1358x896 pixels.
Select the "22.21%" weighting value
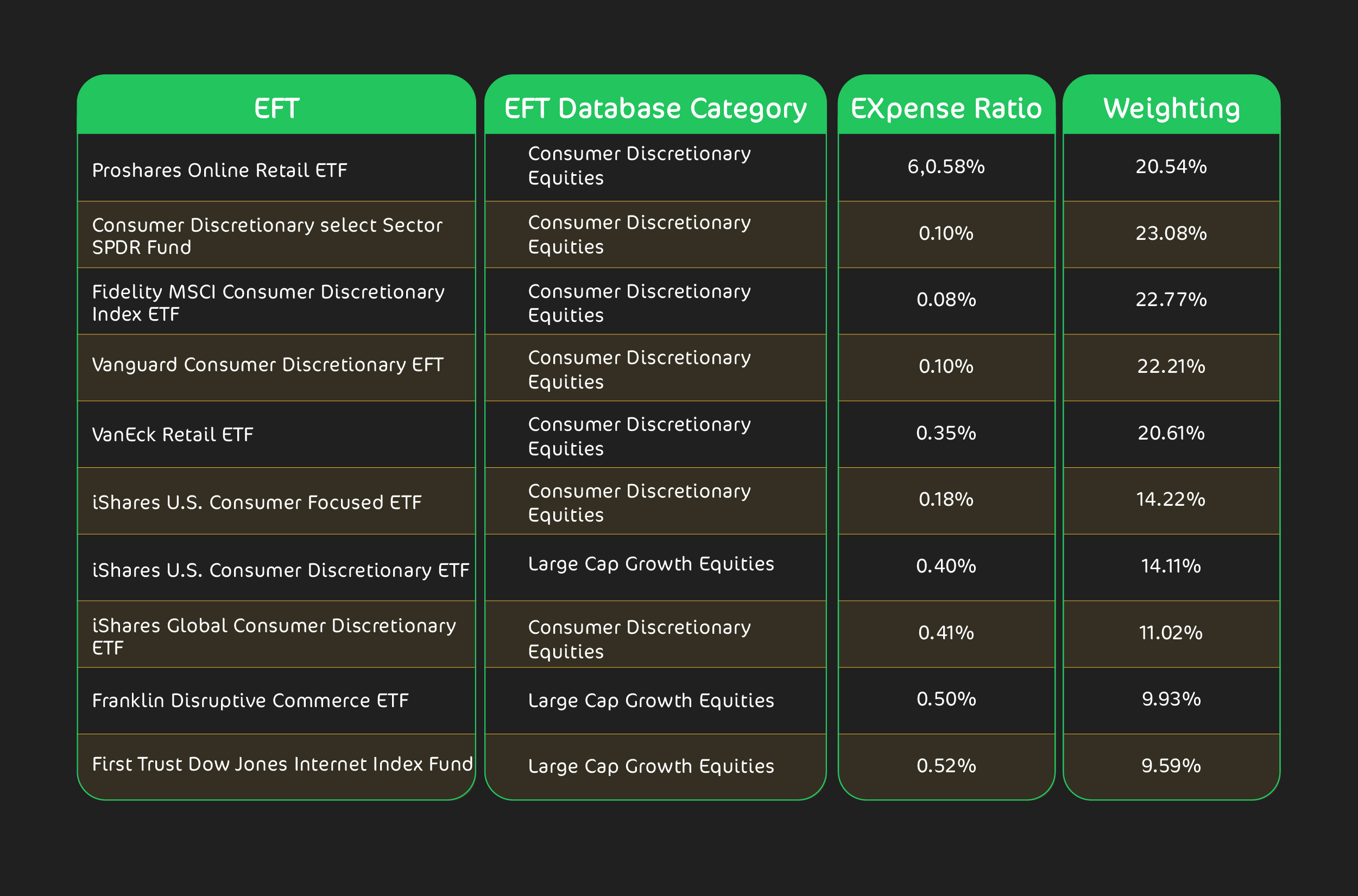[x=1171, y=366]
